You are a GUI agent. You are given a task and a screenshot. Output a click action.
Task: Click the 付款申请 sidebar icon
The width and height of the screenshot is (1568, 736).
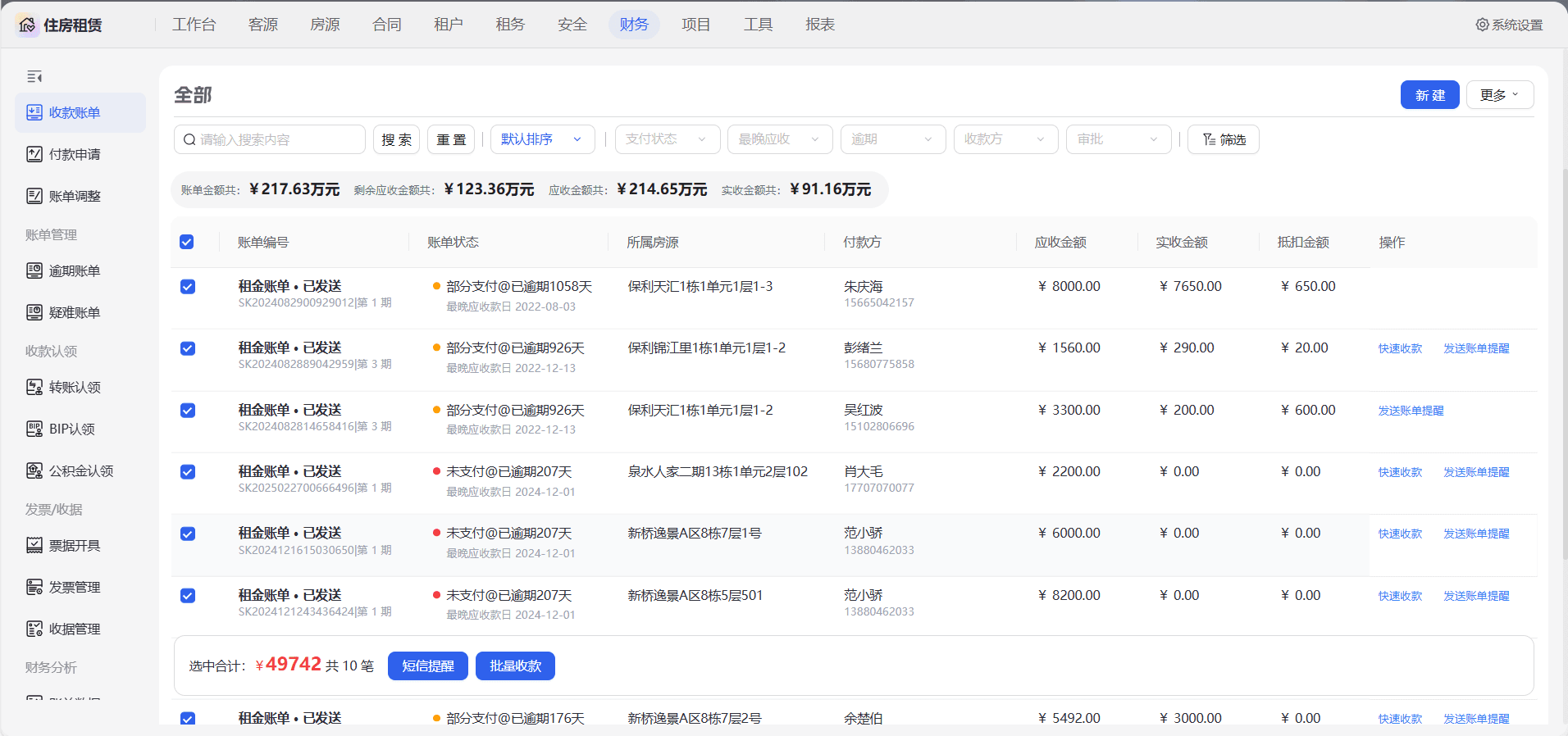click(x=34, y=154)
